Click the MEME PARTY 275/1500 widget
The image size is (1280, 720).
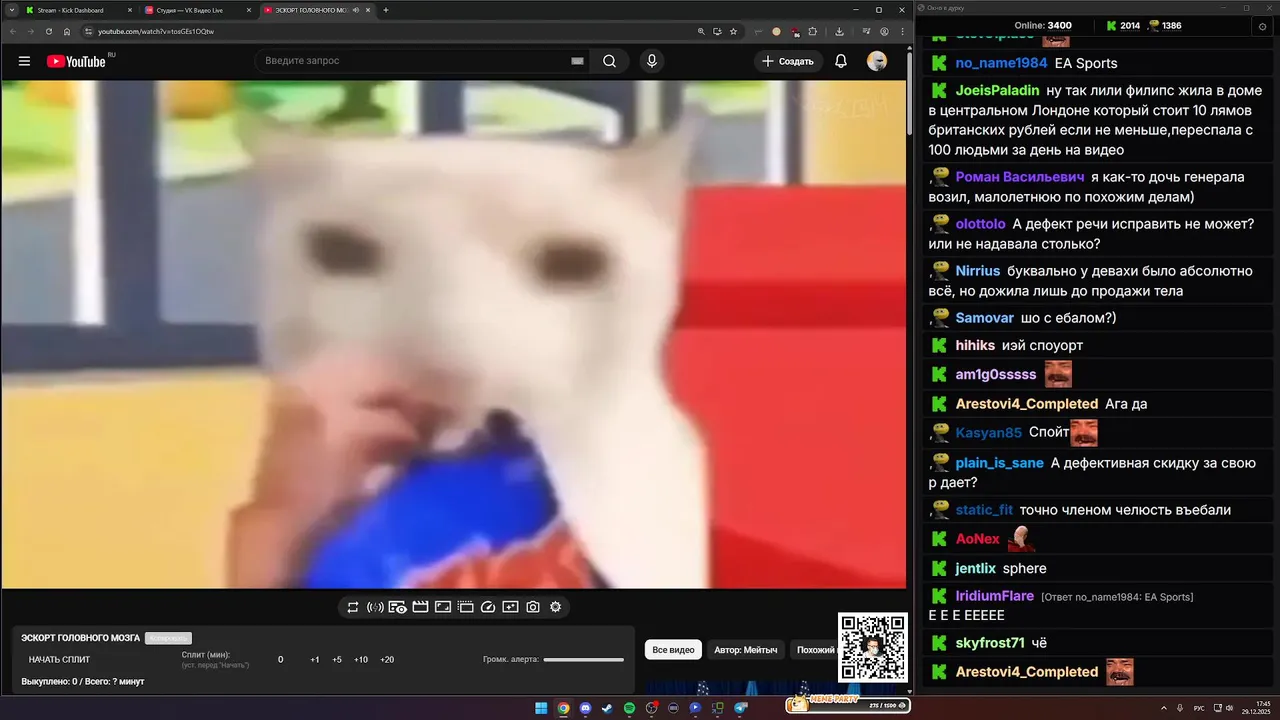[x=847, y=704]
